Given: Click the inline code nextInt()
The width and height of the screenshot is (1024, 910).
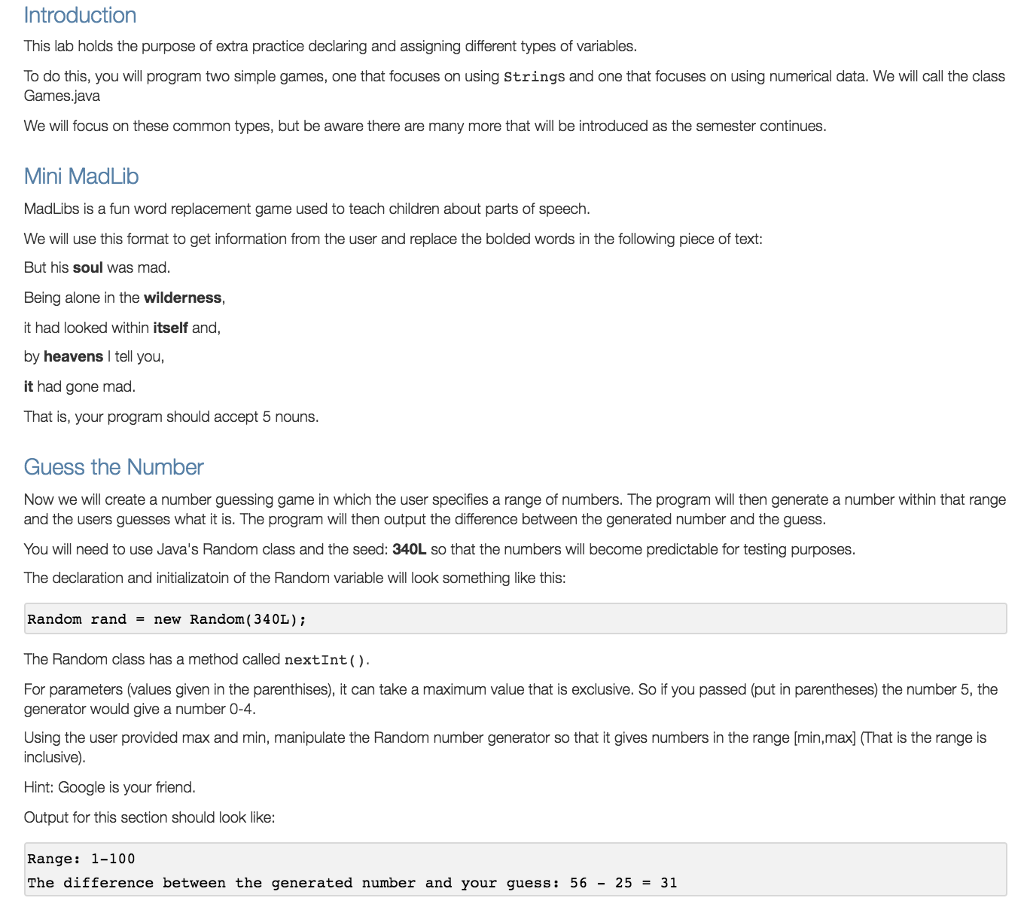Looking at the screenshot, I should [327, 660].
